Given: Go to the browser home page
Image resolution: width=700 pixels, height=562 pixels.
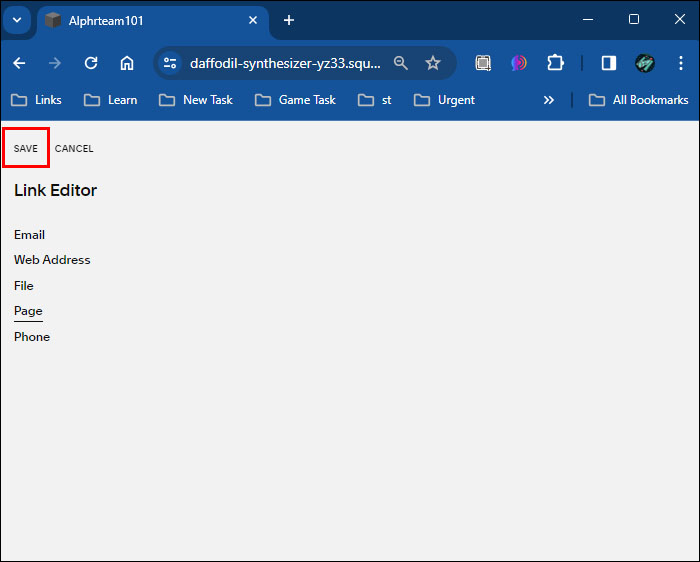Looking at the screenshot, I should point(127,63).
